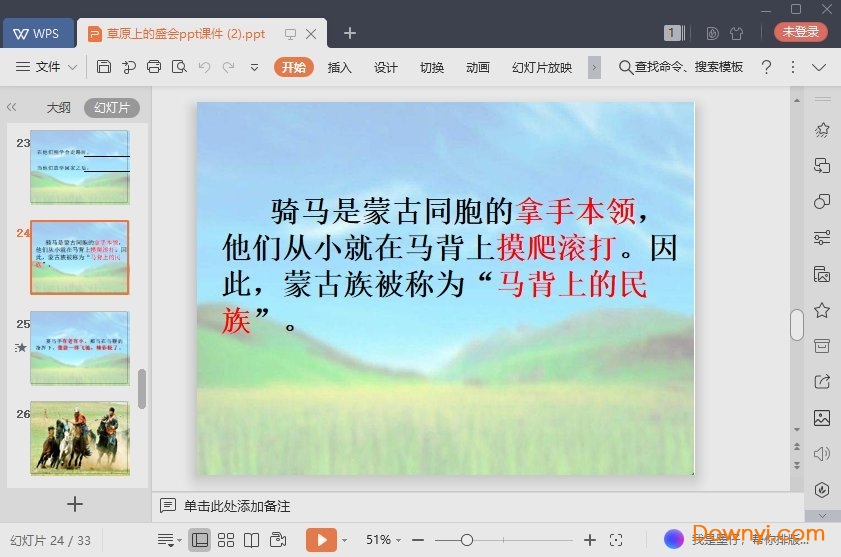Collapse the ribbon with chevron

[x=818, y=68]
